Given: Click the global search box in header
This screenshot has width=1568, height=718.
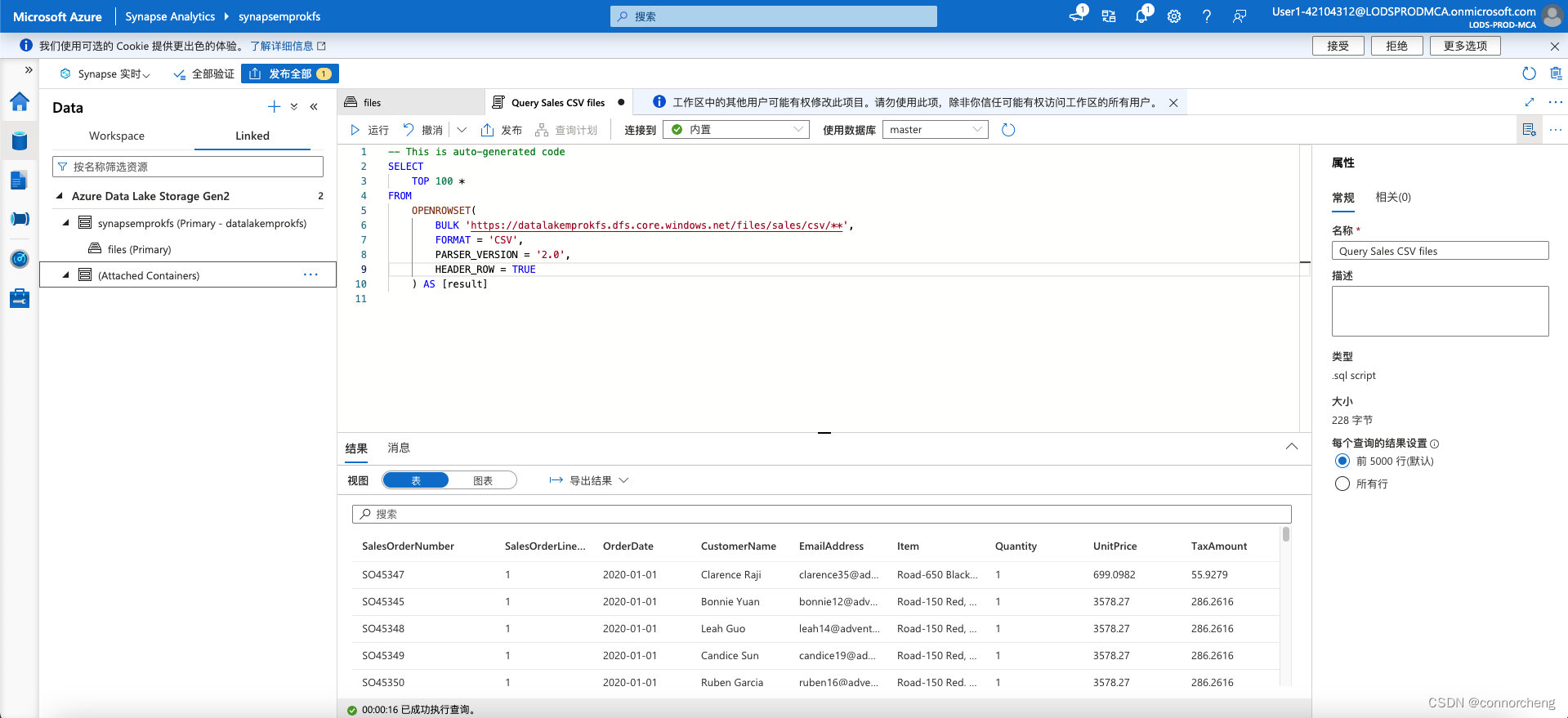Looking at the screenshot, I should click(774, 16).
